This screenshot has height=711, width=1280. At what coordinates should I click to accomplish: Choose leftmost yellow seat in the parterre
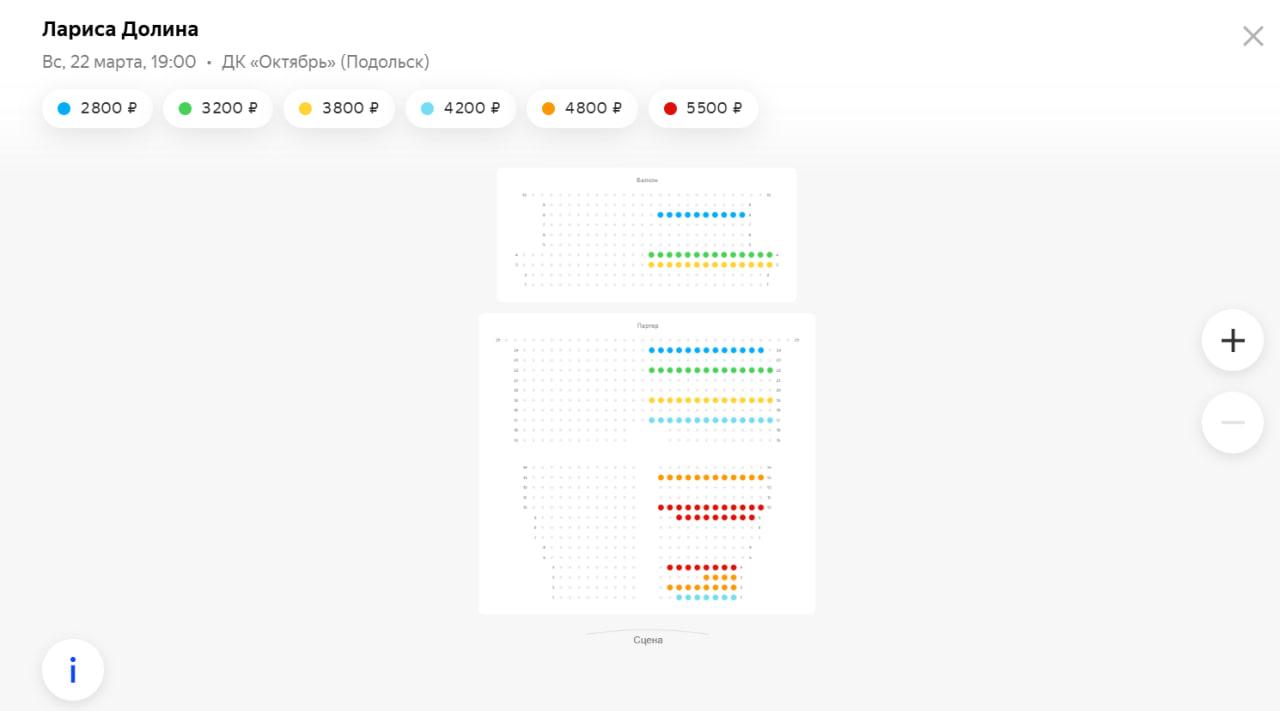[651, 400]
